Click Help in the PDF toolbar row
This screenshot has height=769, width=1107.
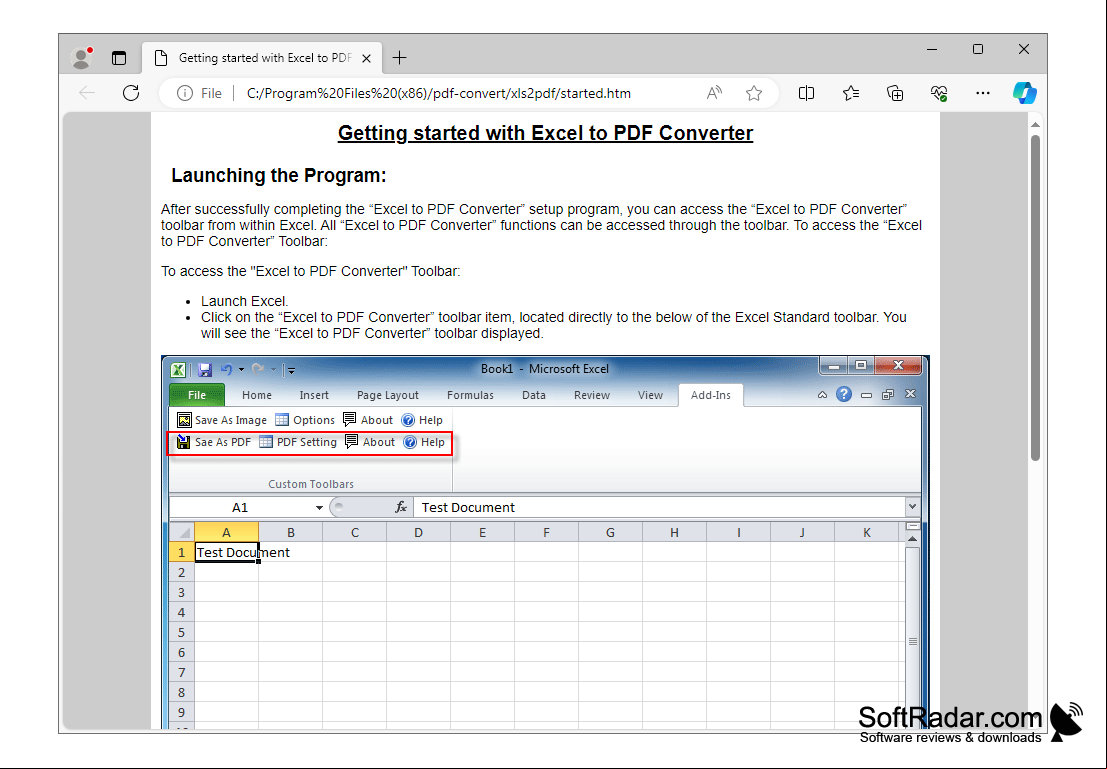point(424,442)
